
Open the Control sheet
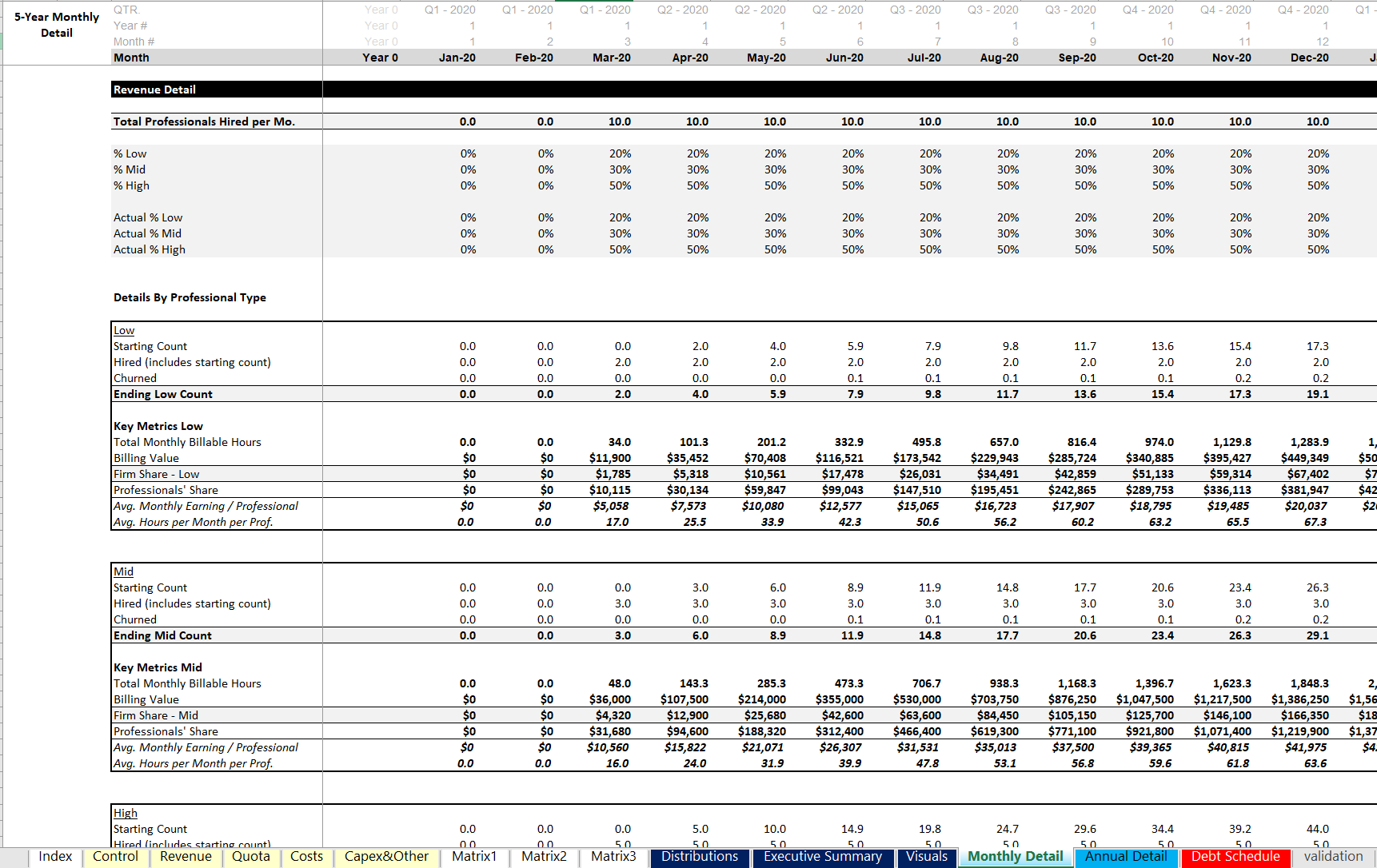click(115, 857)
